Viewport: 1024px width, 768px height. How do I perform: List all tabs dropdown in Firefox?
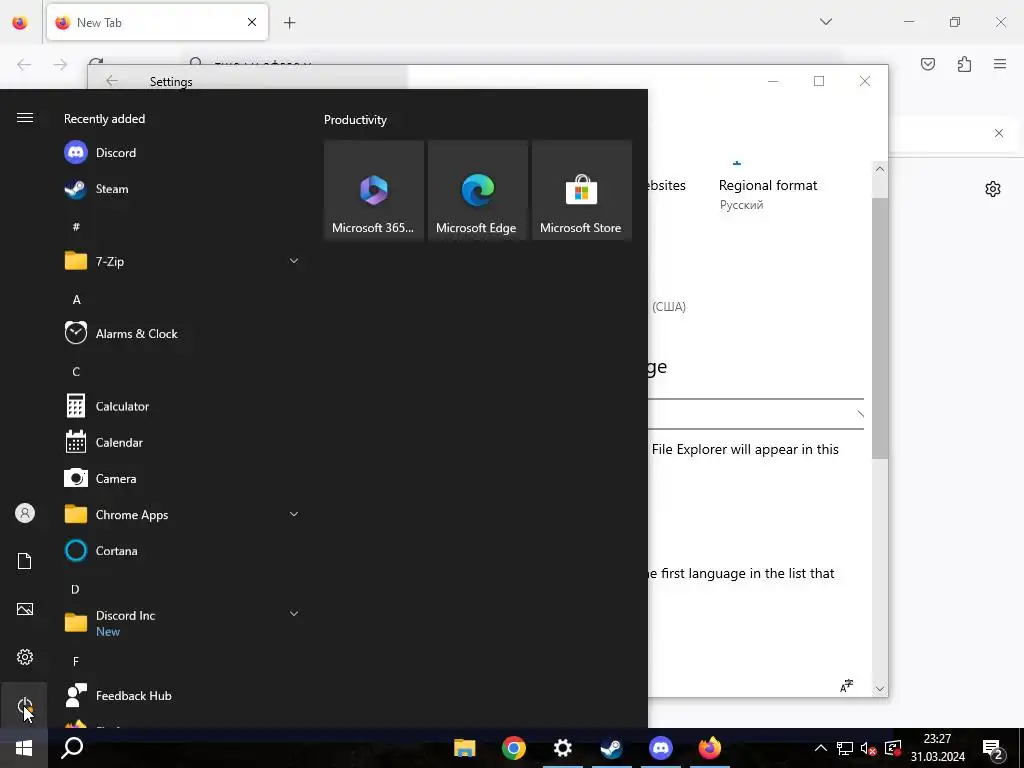tap(826, 22)
